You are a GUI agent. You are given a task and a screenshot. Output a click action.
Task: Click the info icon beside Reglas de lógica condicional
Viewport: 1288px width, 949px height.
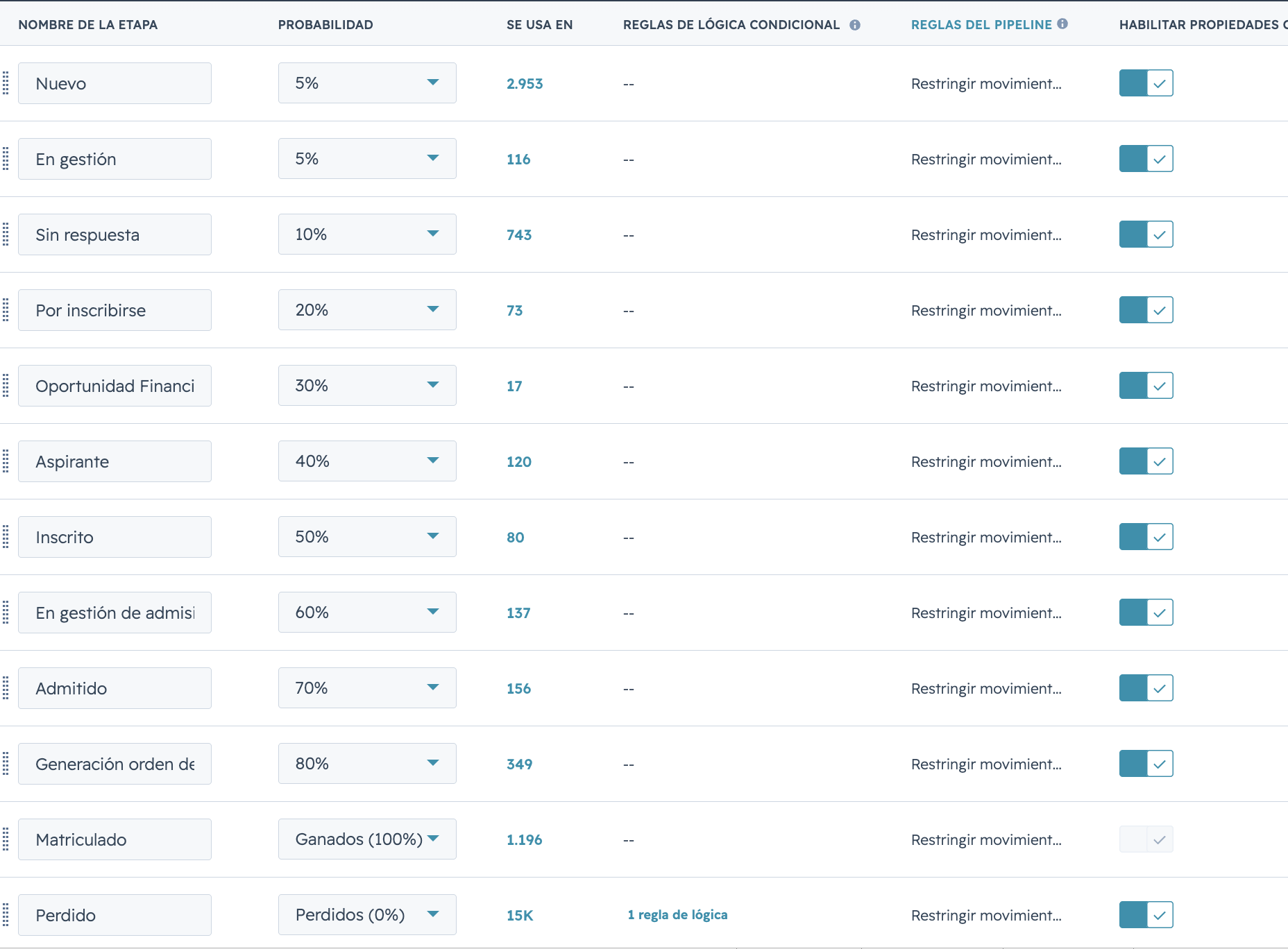pyautogui.click(x=855, y=25)
